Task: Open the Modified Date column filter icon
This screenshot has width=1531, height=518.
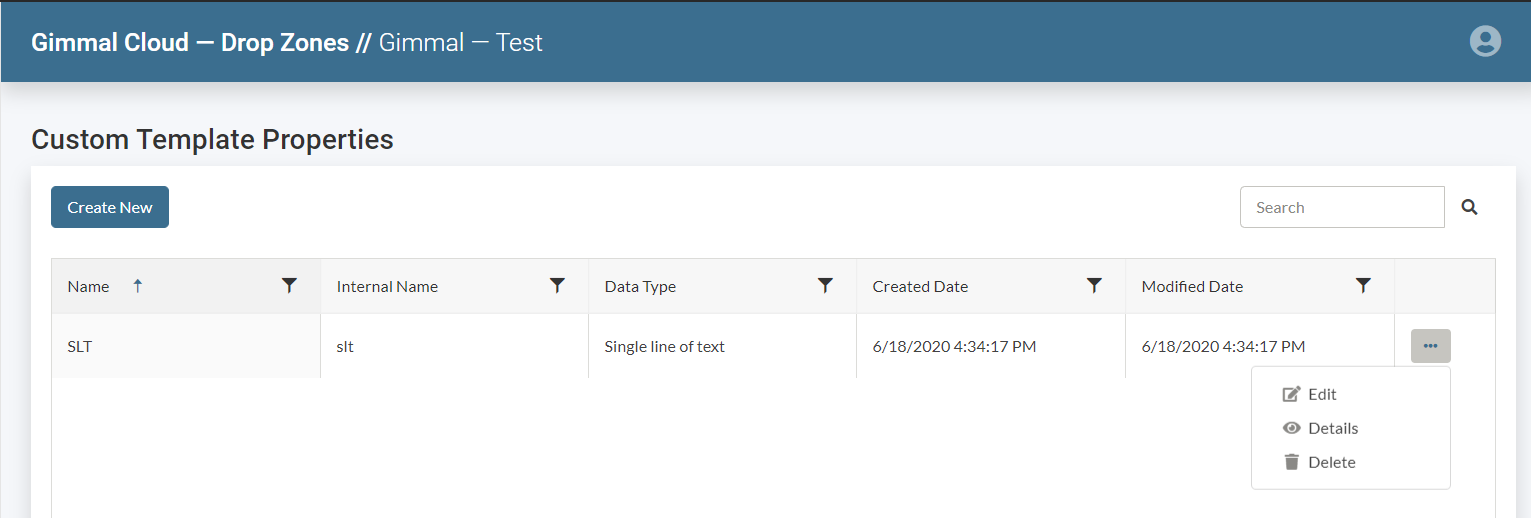Action: 1362,286
